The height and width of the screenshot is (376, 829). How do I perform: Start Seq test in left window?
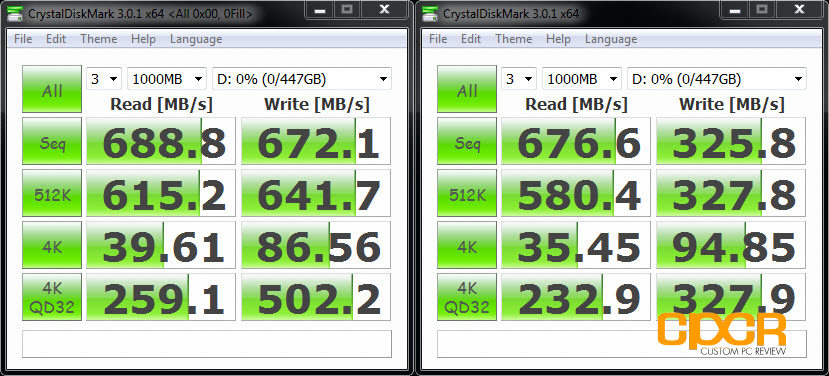tap(52, 141)
